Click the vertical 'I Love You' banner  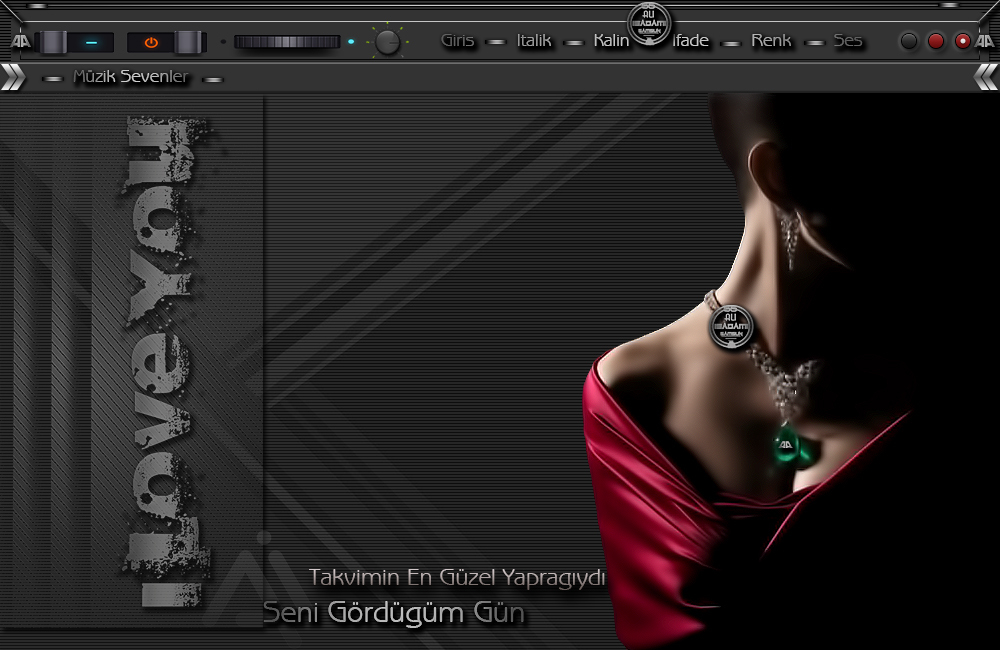(165, 361)
